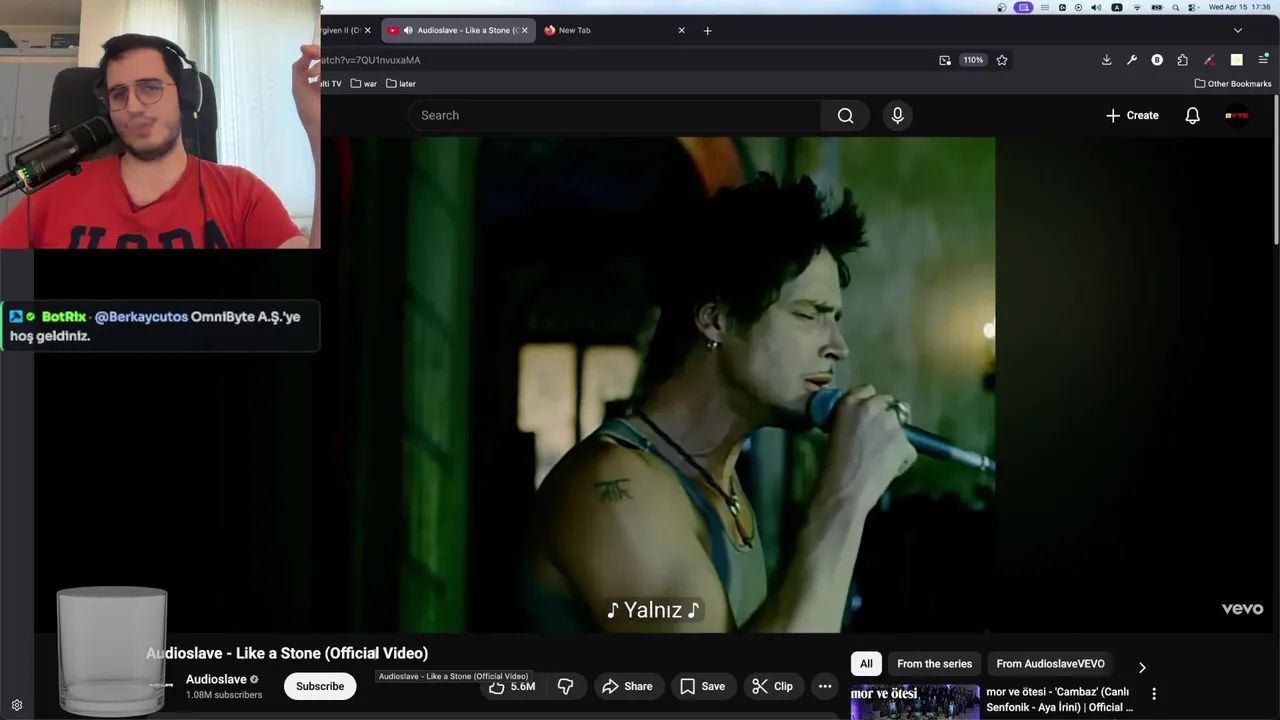Save the video to a playlist
This screenshot has width=1280, height=720.
[702, 686]
